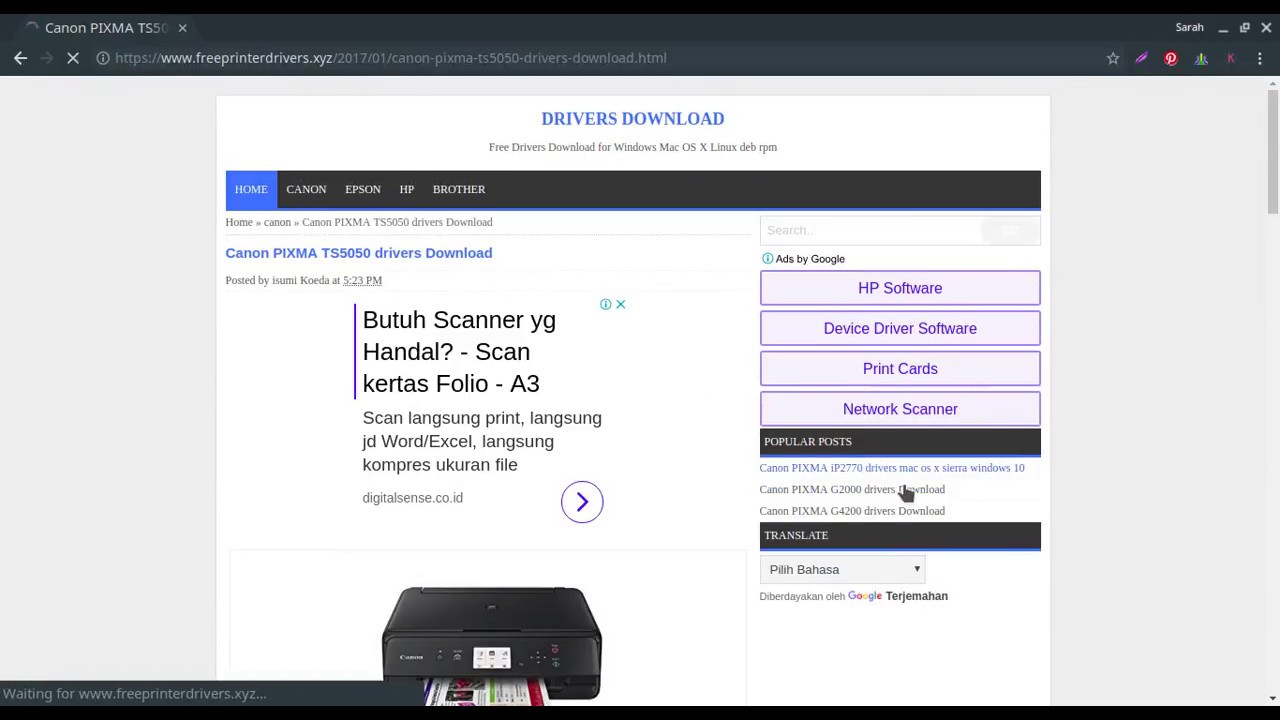Click HP Software ad button

pos(900,288)
